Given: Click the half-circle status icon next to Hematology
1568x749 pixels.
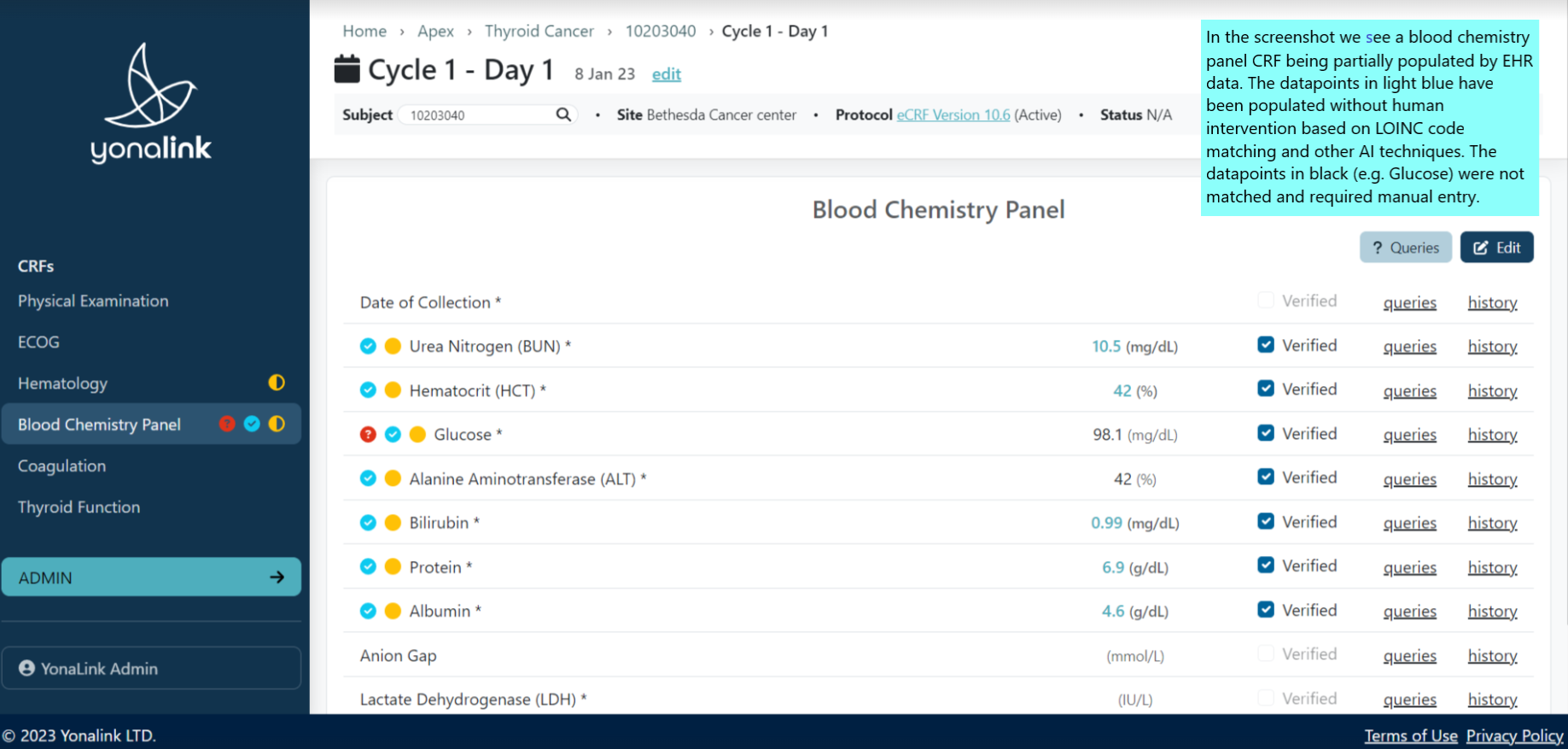Looking at the screenshot, I should tap(277, 383).
